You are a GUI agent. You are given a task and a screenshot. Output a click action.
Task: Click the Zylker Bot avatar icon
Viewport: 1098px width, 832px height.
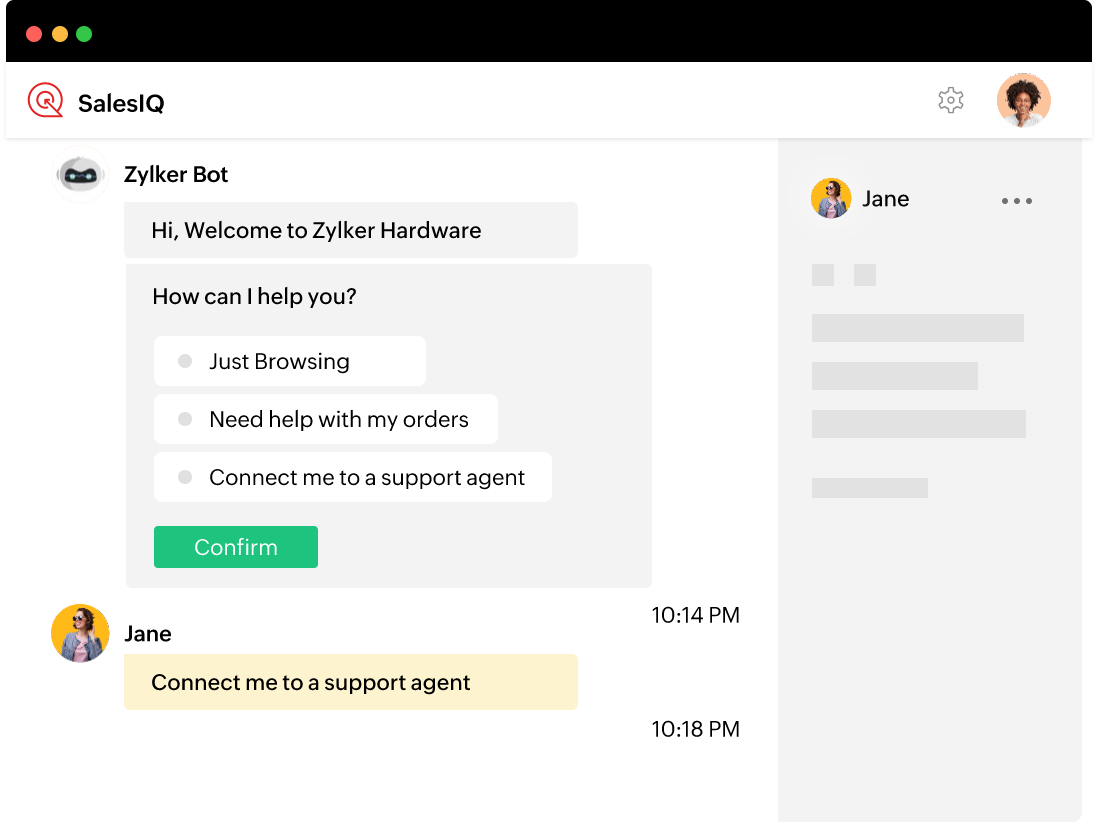click(81, 174)
